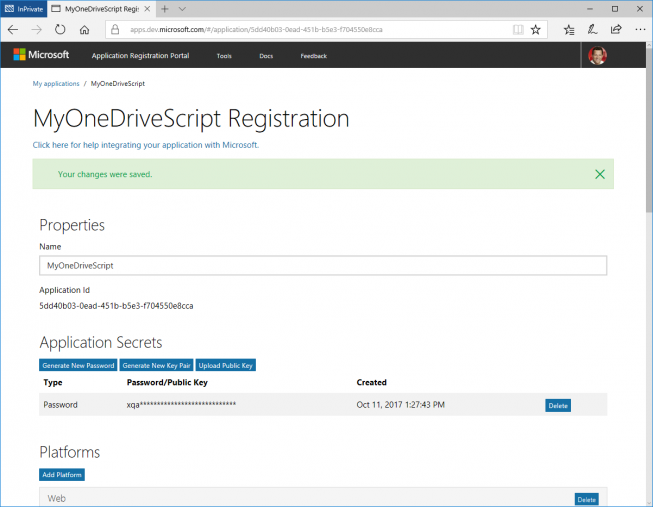This screenshot has height=507, width=653.
Task: Open the browser home page icon
Action: click(x=85, y=30)
